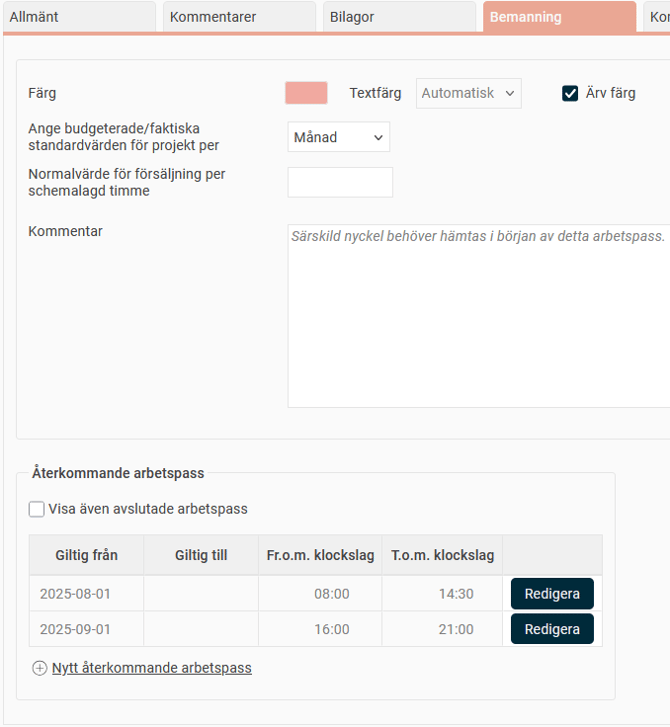Click the 'T.o.m. klockslag' column header
Image resolution: width=670 pixels, height=727 pixels.
coord(442,555)
